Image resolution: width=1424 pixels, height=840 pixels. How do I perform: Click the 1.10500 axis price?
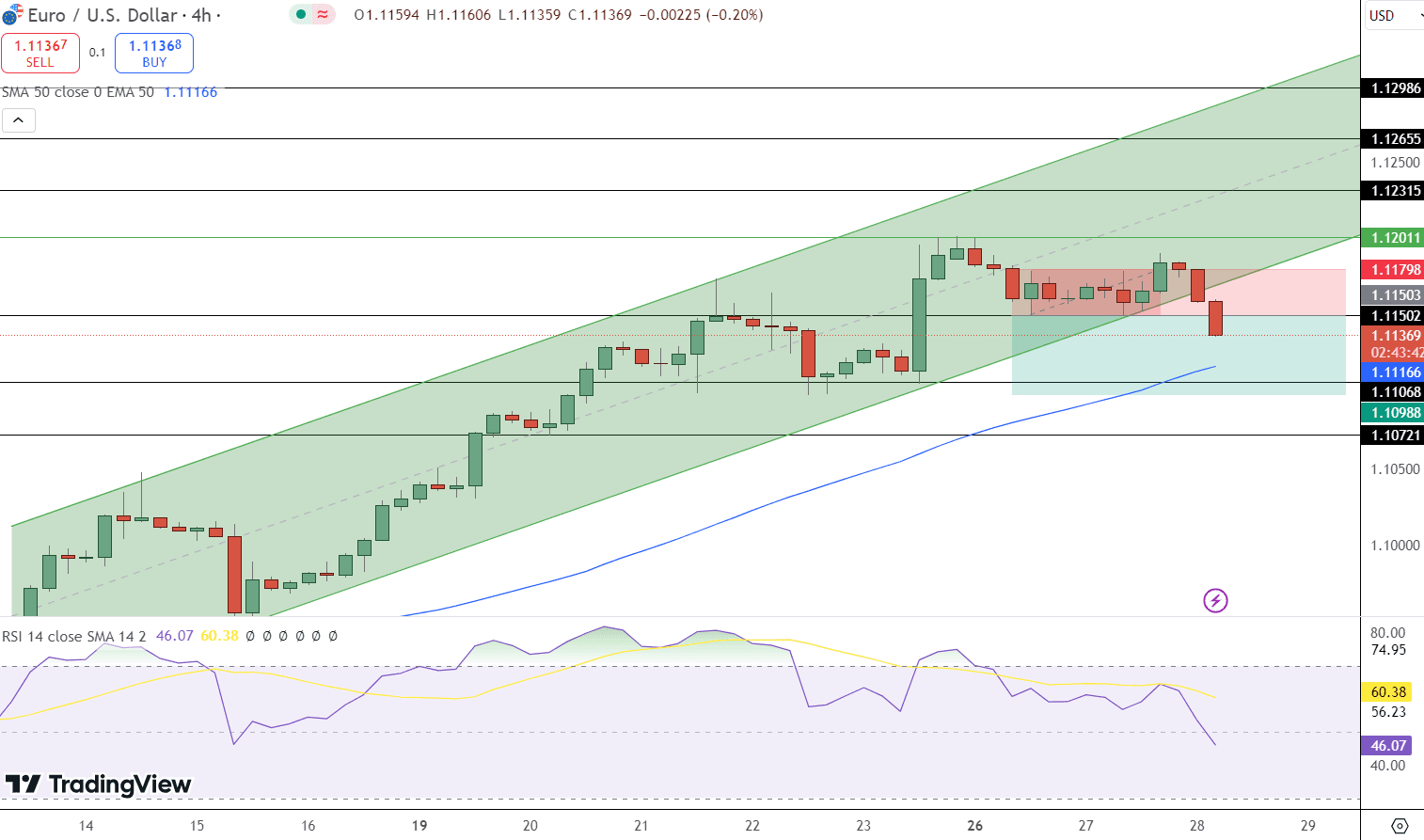pos(1396,469)
